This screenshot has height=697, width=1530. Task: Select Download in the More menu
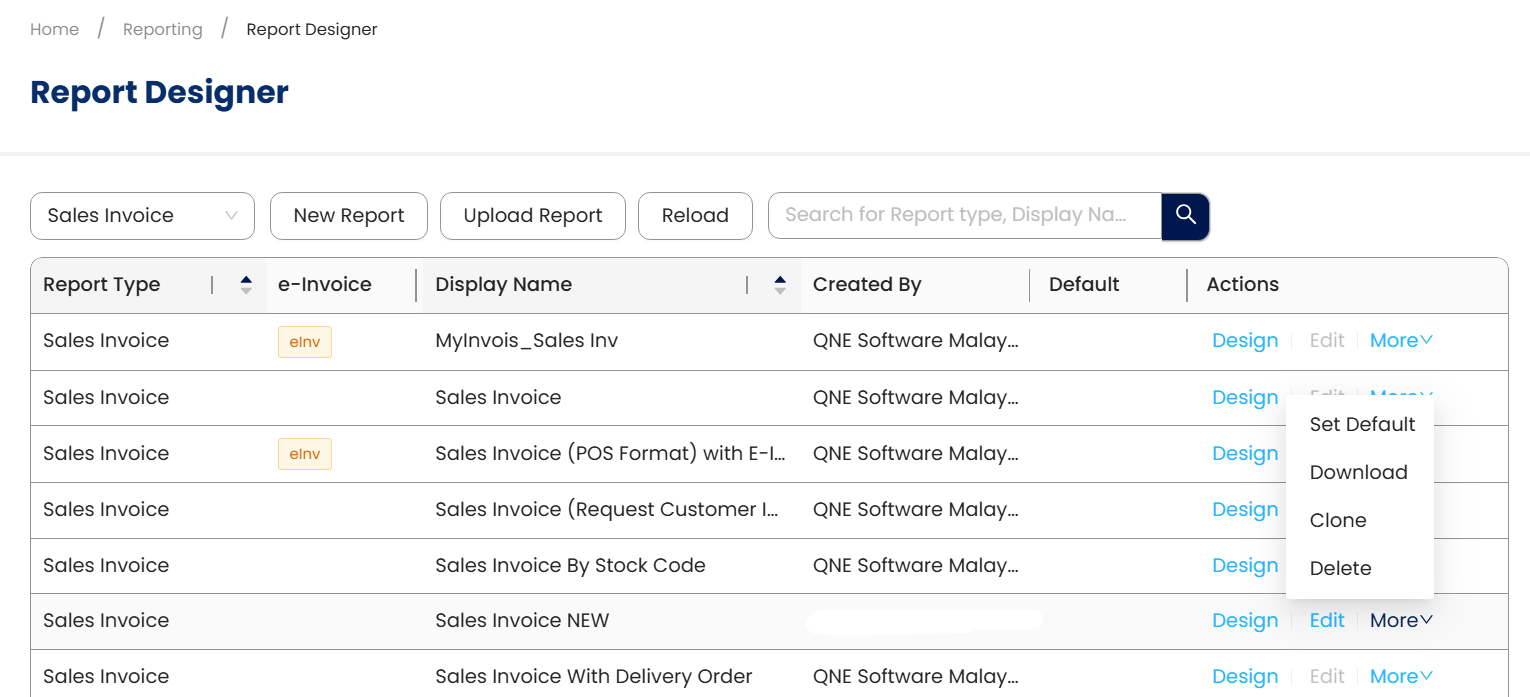(1358, 472)
